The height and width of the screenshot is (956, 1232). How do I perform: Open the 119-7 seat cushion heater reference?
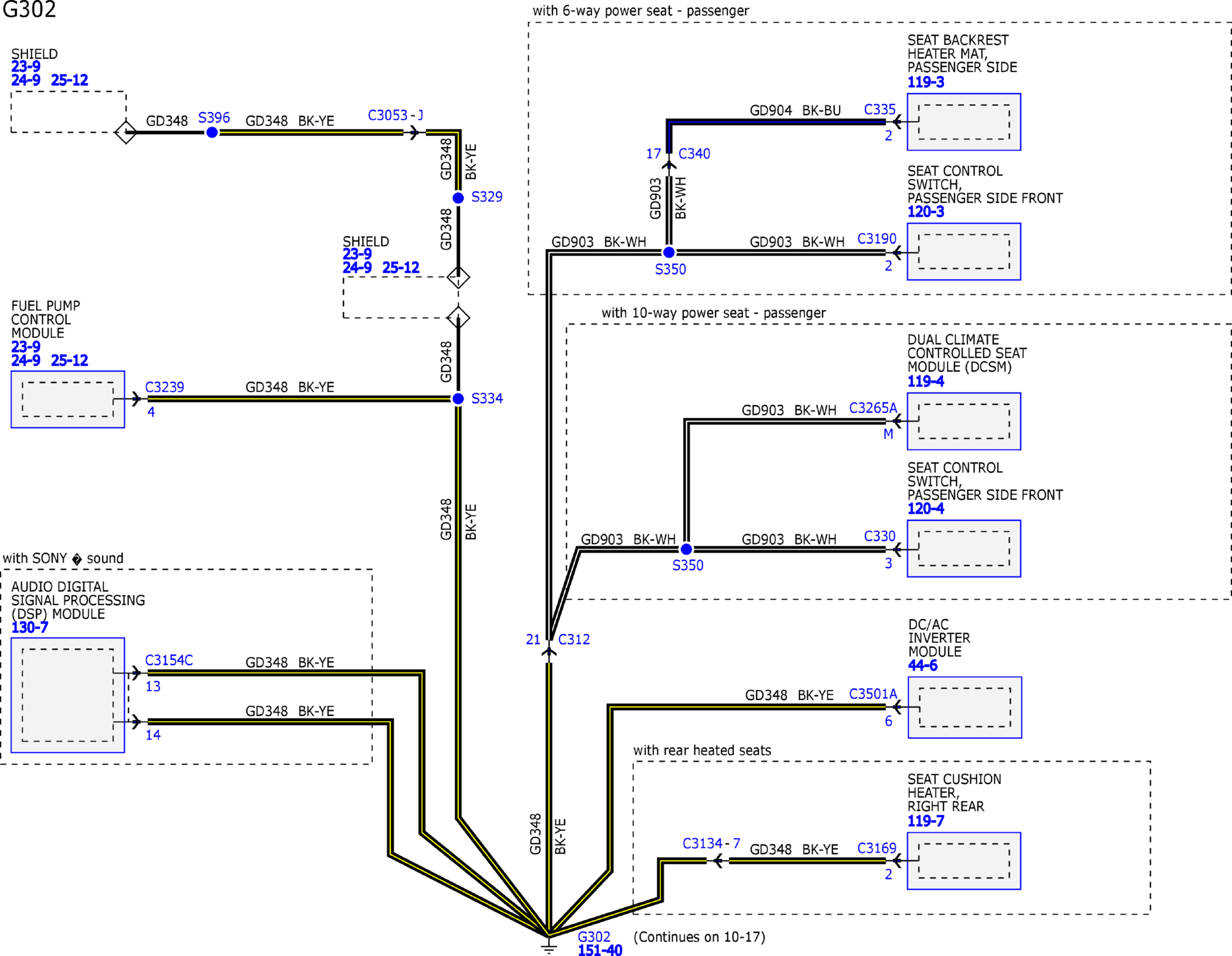925,821
